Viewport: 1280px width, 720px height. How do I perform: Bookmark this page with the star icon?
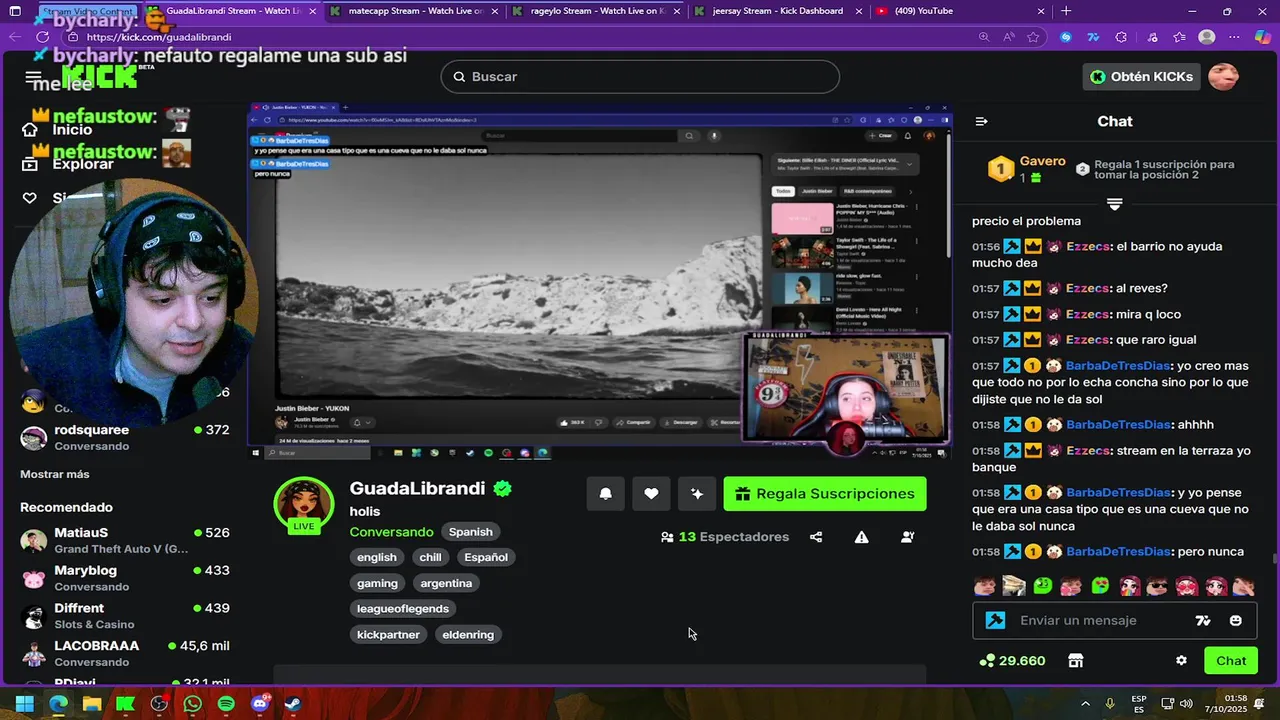(x=1034, y=37)
